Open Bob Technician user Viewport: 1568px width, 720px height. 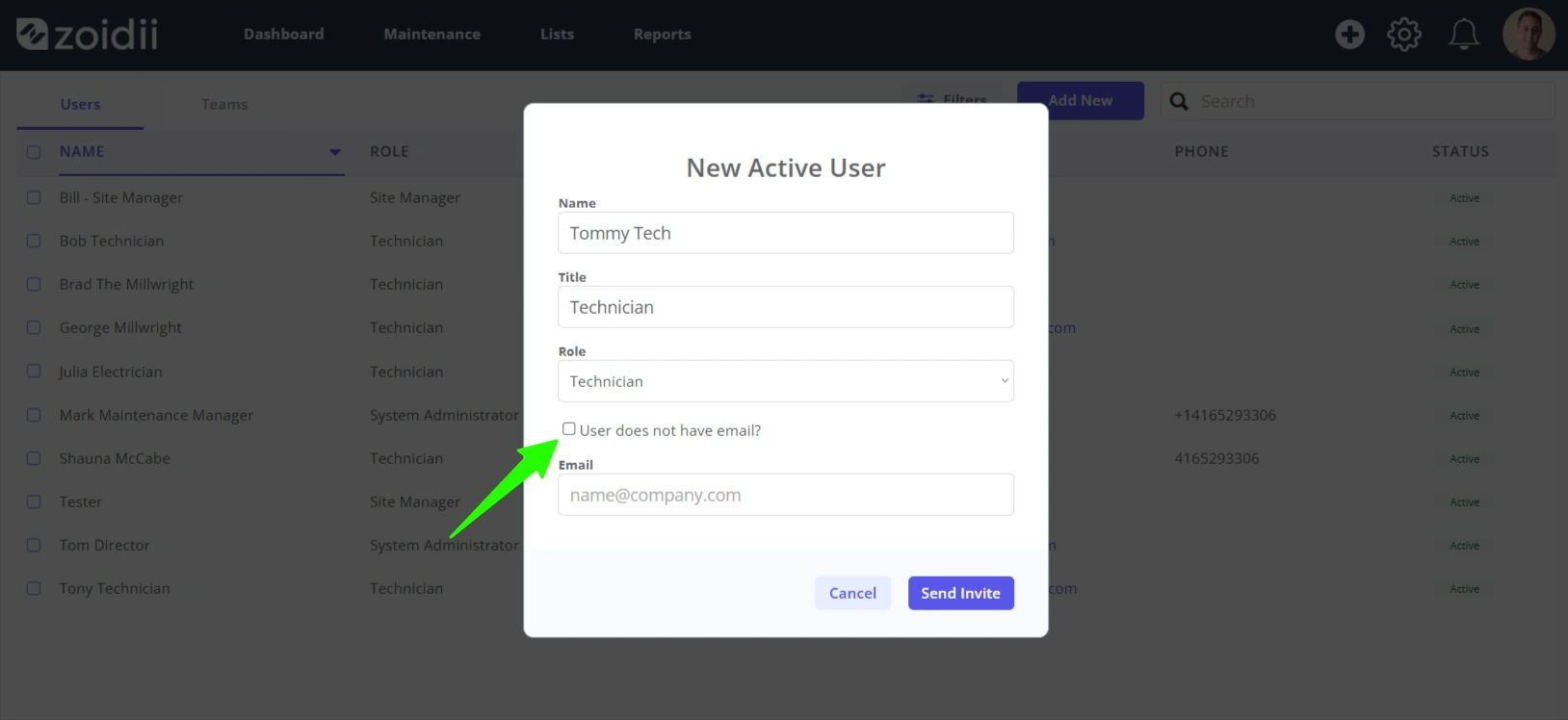pyautogui.click(x=112, y=241)
